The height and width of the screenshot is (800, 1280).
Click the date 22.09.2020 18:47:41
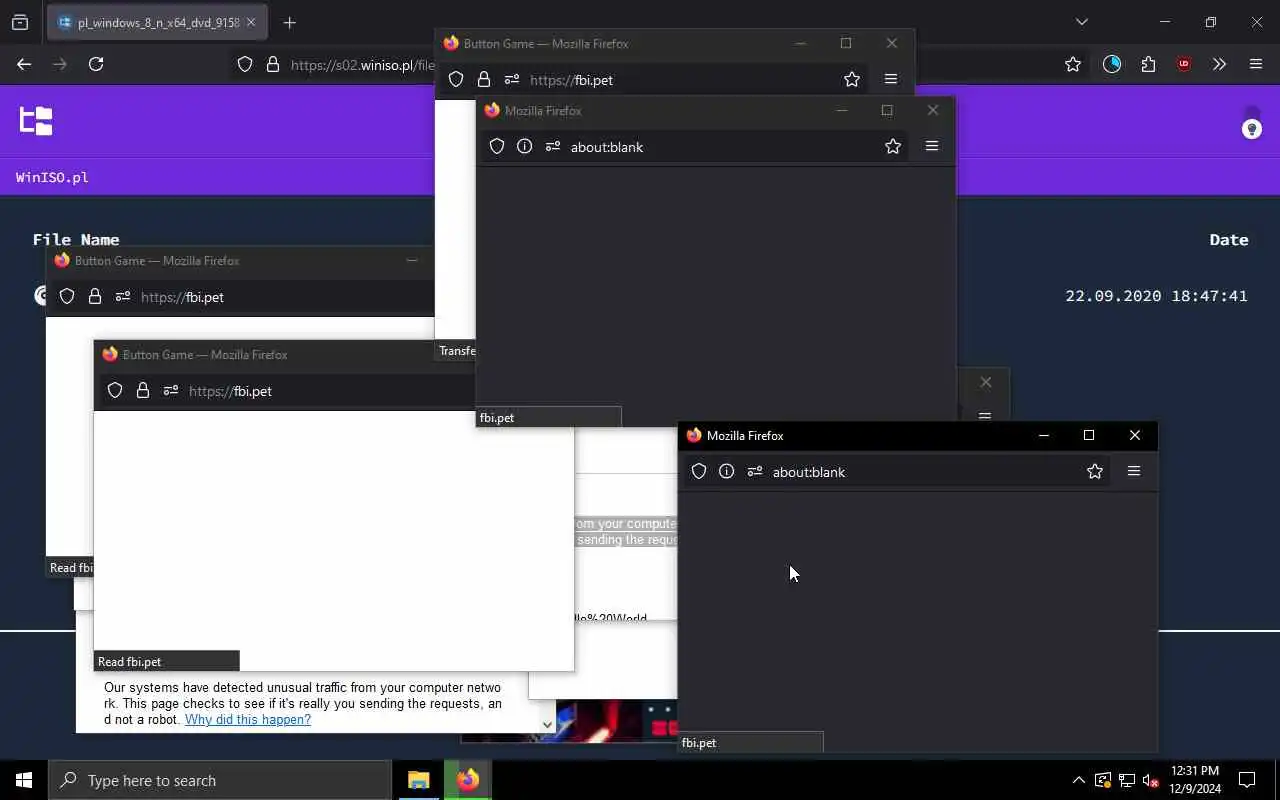[x=1156, y=296]
